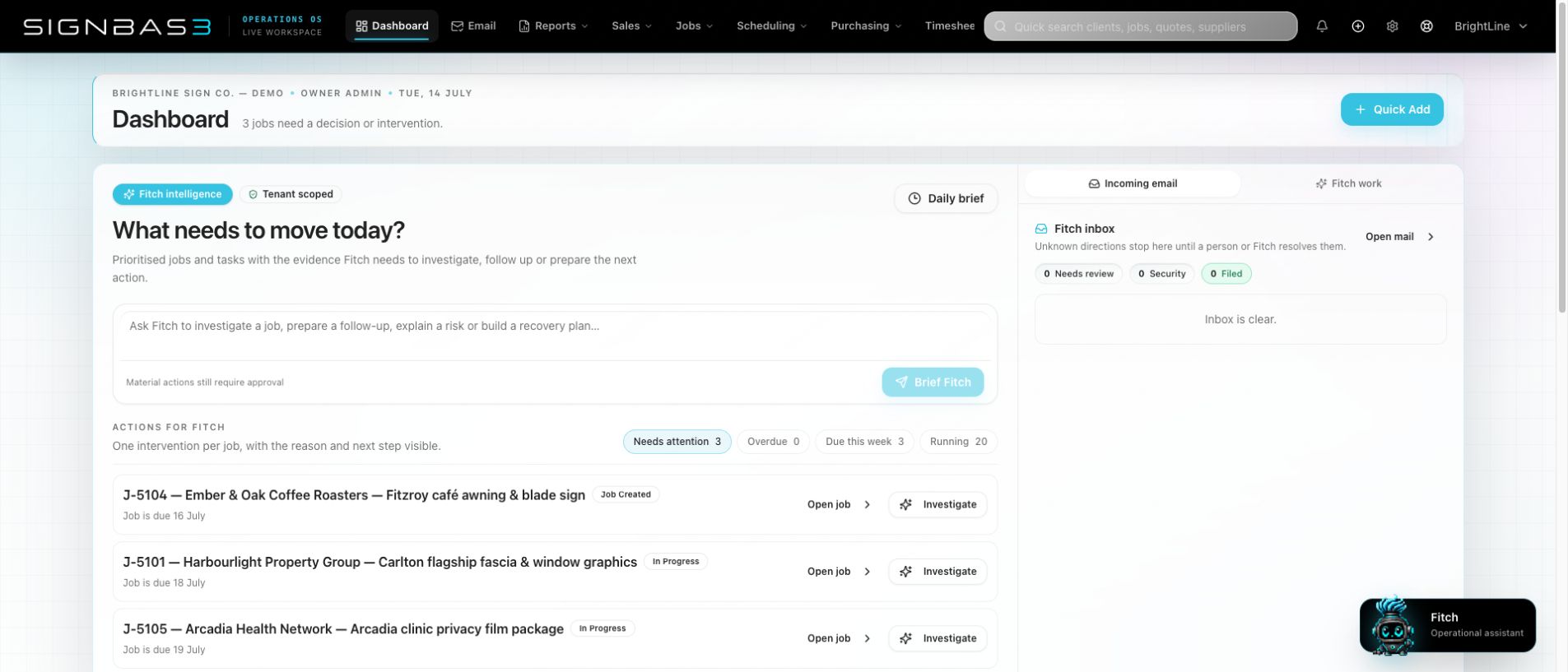The image size is (1568, 672).
Task: Open the Purchasing dropdown
Action: pyautogui.click(x=866, y=26)
